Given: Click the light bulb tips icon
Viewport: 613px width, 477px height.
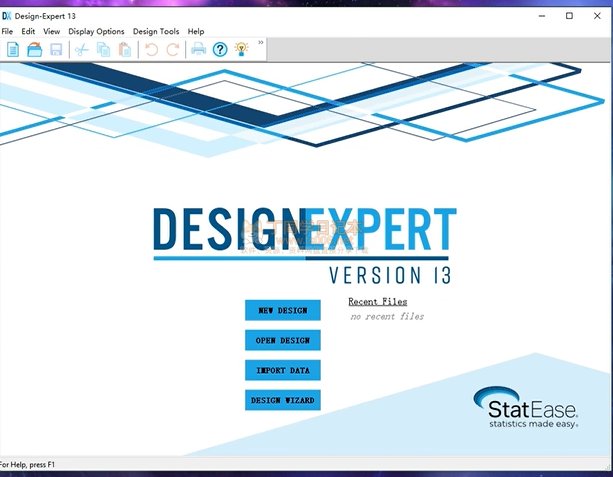Looking at the screenshot, I should pos(241,49).
